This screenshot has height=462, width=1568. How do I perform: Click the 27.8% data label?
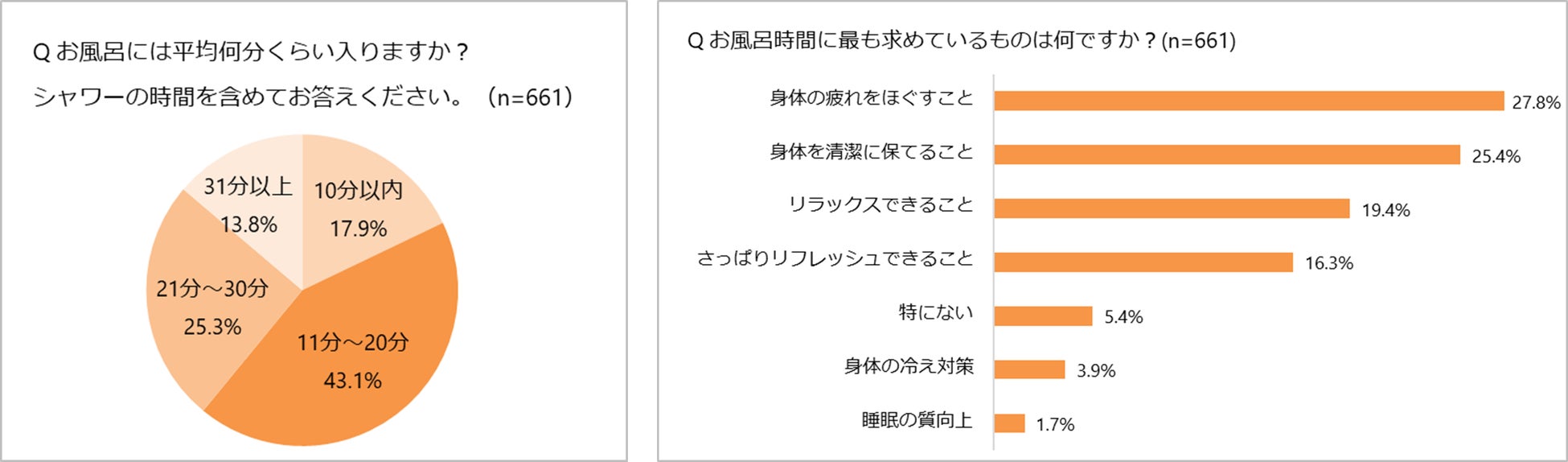[x=1535, y=103]
